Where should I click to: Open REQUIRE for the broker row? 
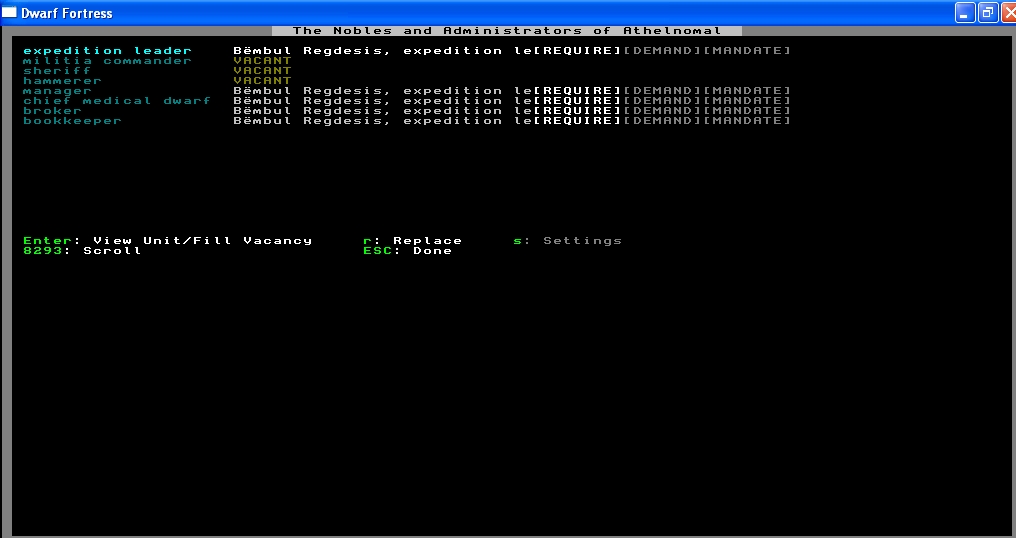(577, 111)
